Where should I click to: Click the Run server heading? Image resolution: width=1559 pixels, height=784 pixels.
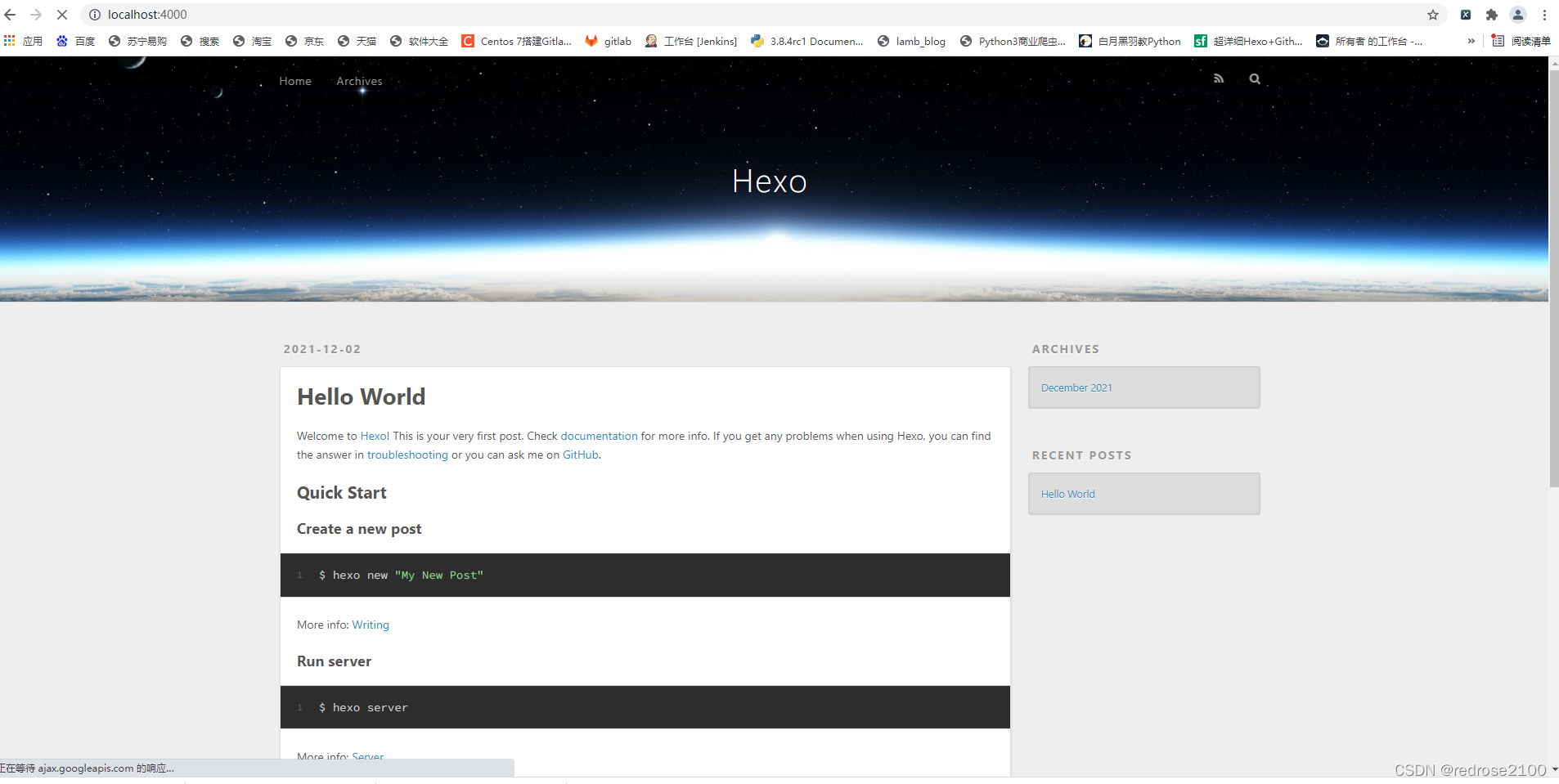pyautogui.click(x=334, y=661)
